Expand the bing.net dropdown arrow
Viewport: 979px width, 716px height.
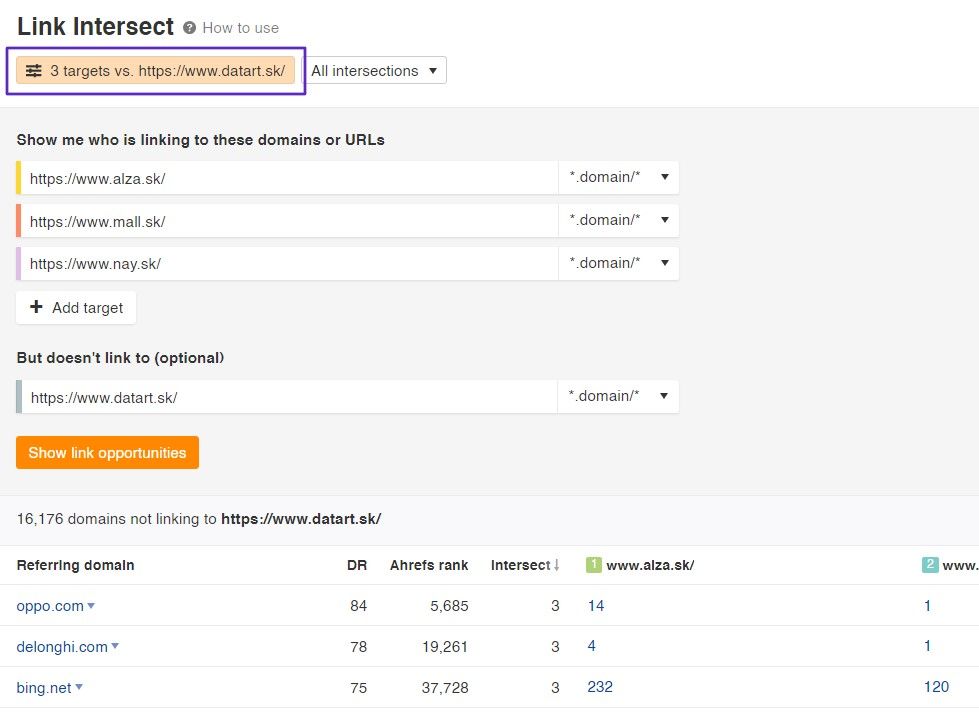point(79,687)
